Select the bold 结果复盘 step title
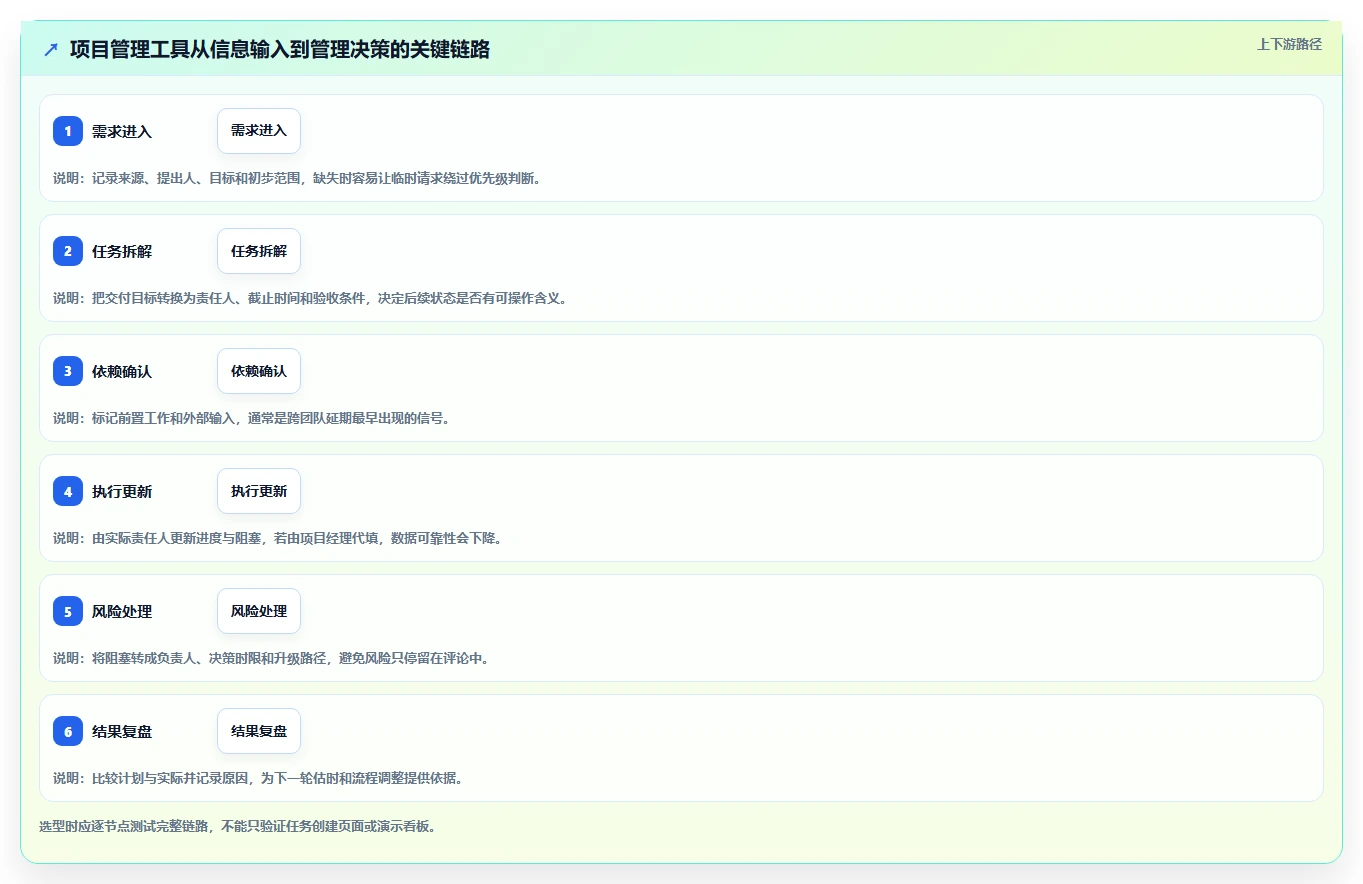 pos(122,731)
